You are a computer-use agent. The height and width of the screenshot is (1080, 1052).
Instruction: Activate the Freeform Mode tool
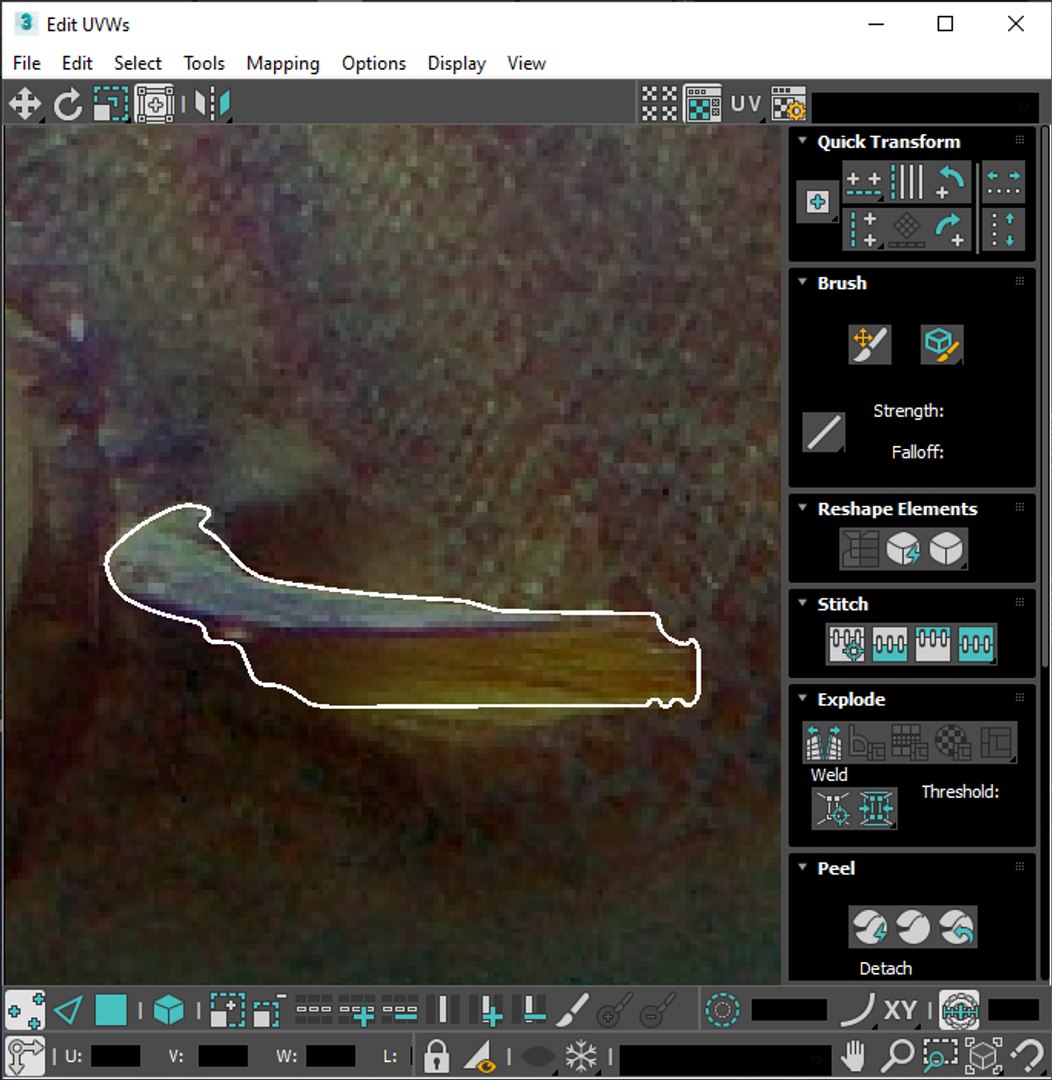pyautogui.click(x=155, y=105)
